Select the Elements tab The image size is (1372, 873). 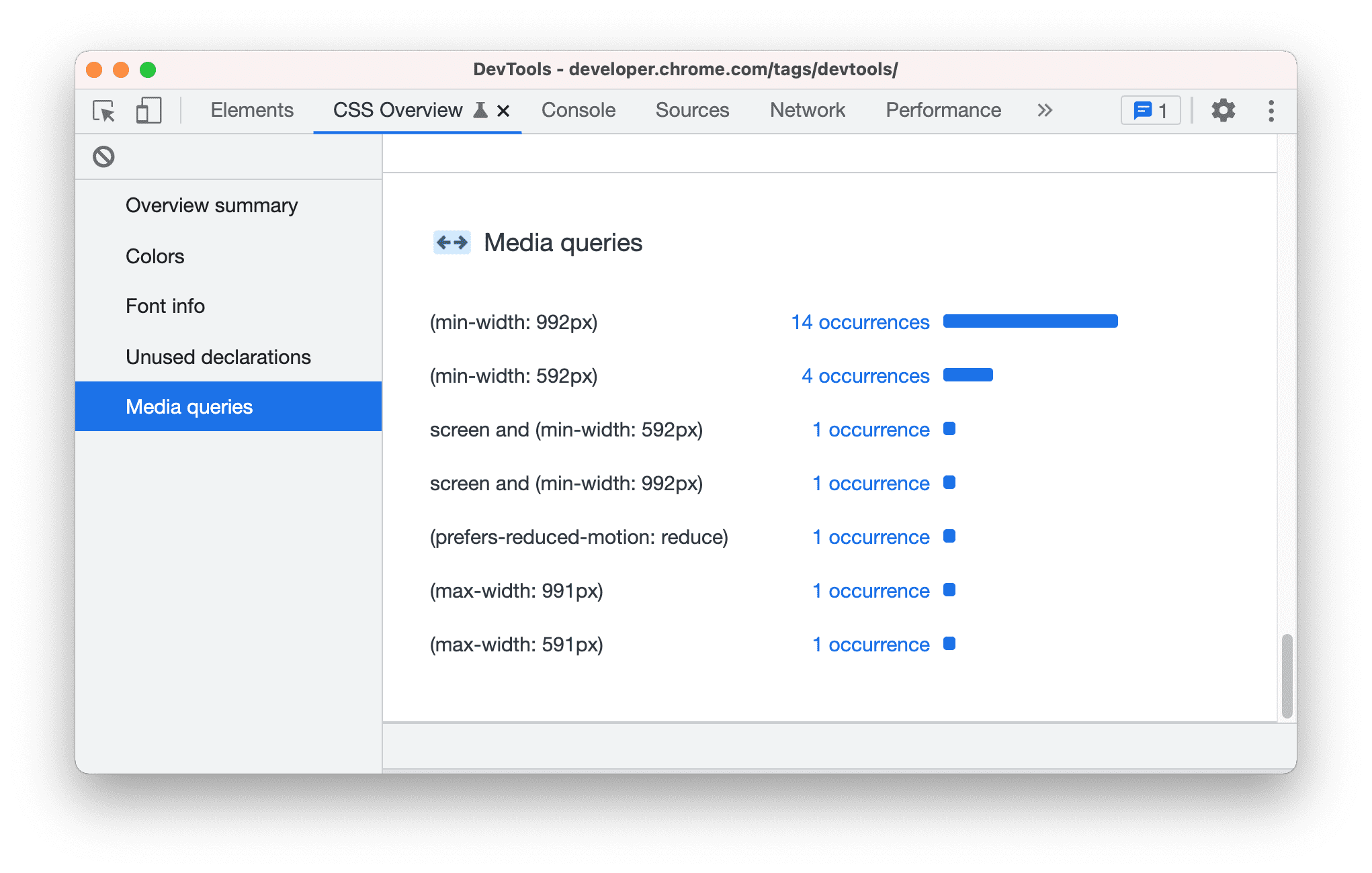252,110
